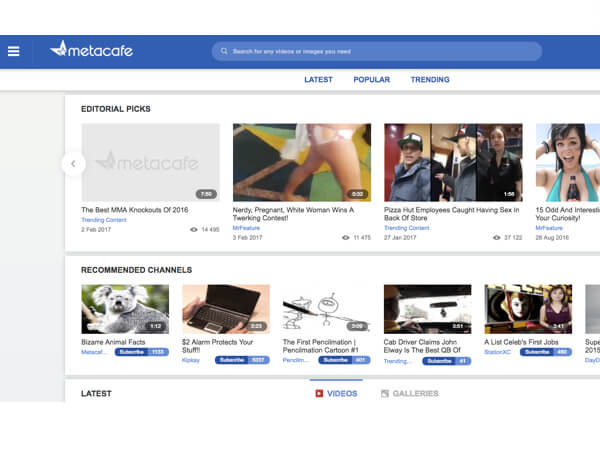This screenshot has height=450, width=600.
Task: Click the Videos tab play icon
Action: (x=319, y=394)
